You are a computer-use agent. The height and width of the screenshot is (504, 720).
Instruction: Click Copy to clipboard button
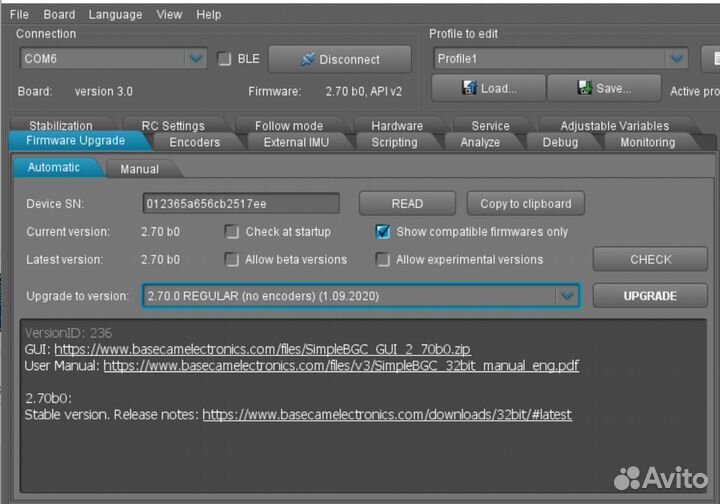[525, 204]
